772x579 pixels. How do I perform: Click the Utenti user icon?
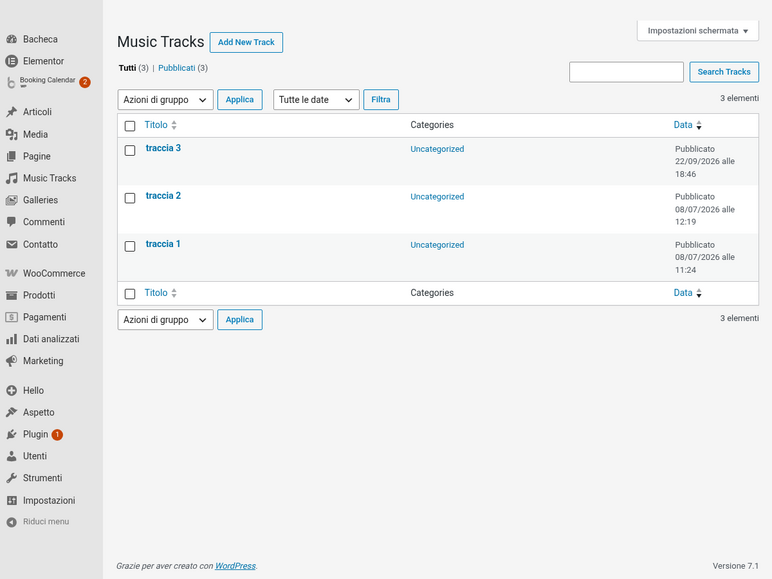pyautogui.click(x=11, y=456)
